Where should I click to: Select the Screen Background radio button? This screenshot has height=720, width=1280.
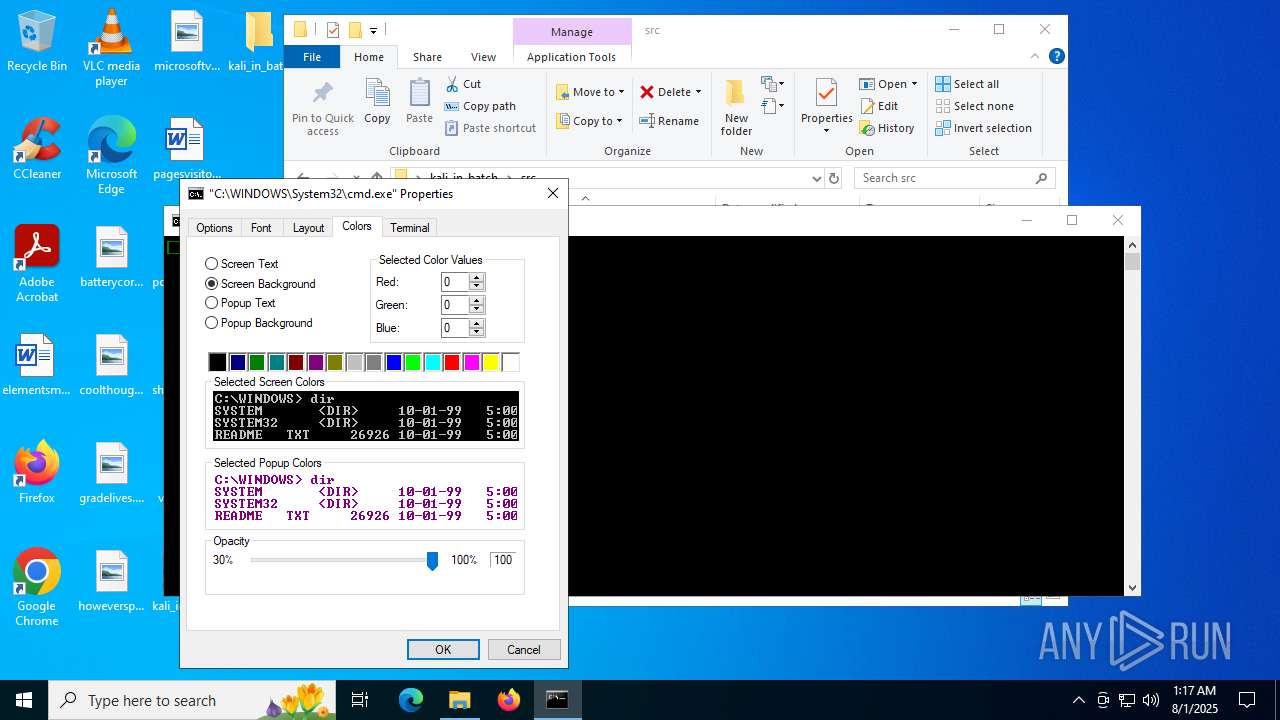click(x=260, y=284)
